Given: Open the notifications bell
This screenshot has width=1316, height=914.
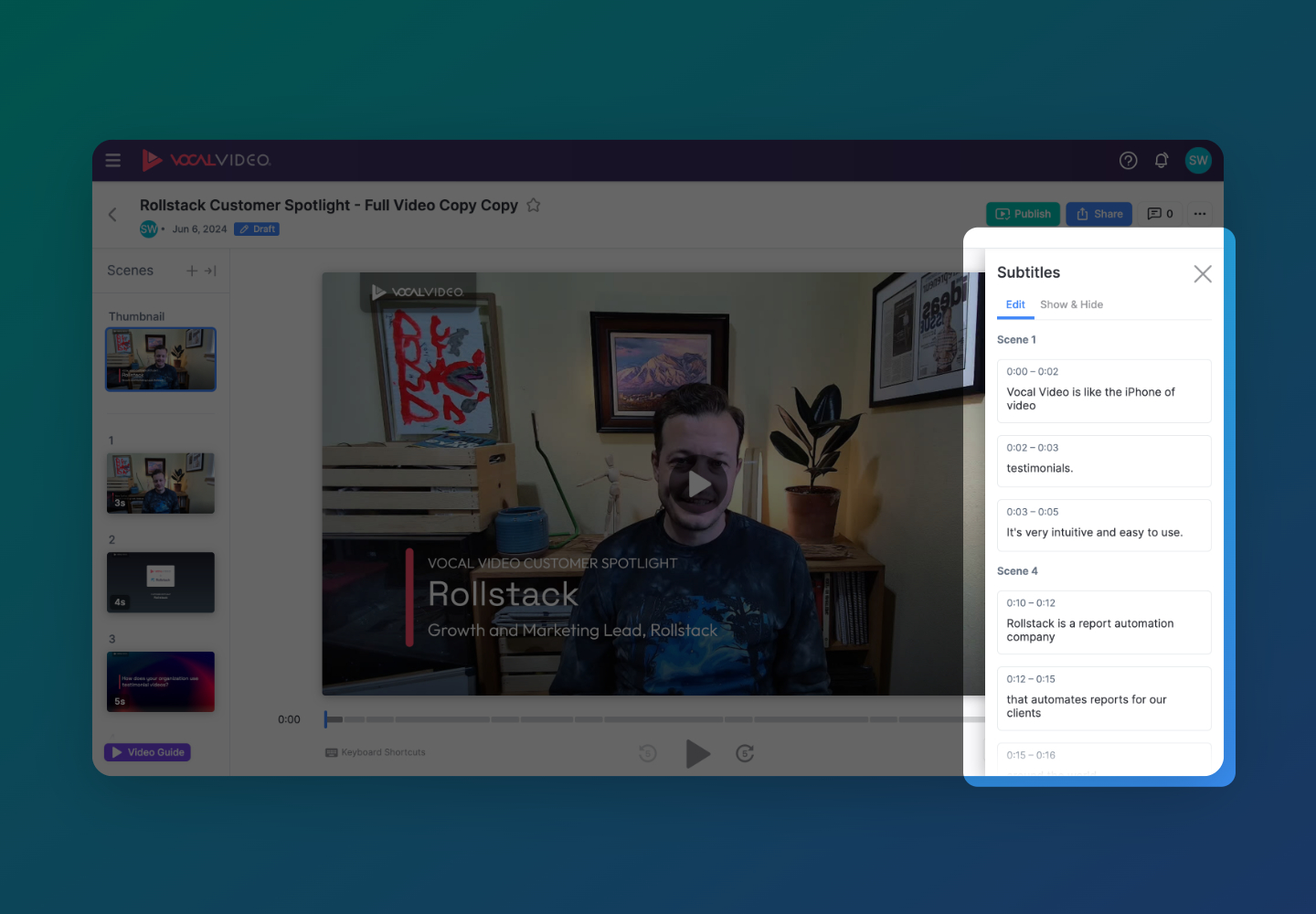Looking at the screenshot, I should click(1162, 161).
